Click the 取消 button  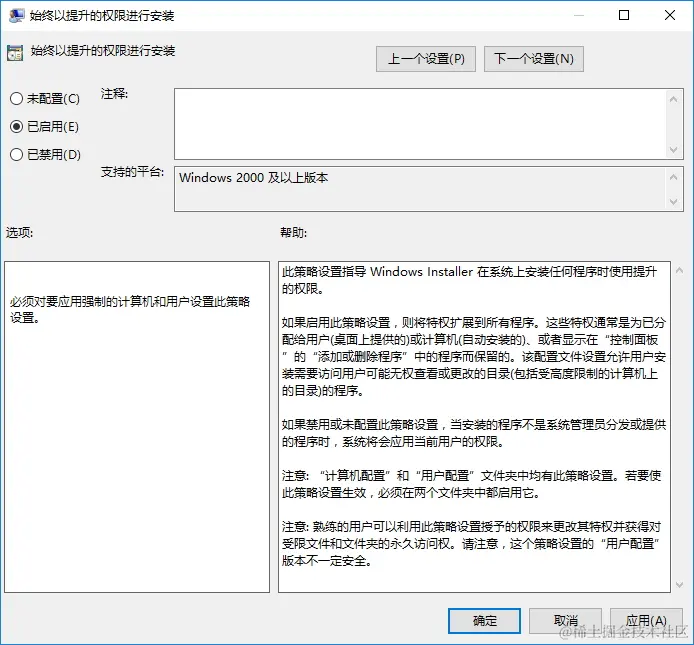pos(565,621)
